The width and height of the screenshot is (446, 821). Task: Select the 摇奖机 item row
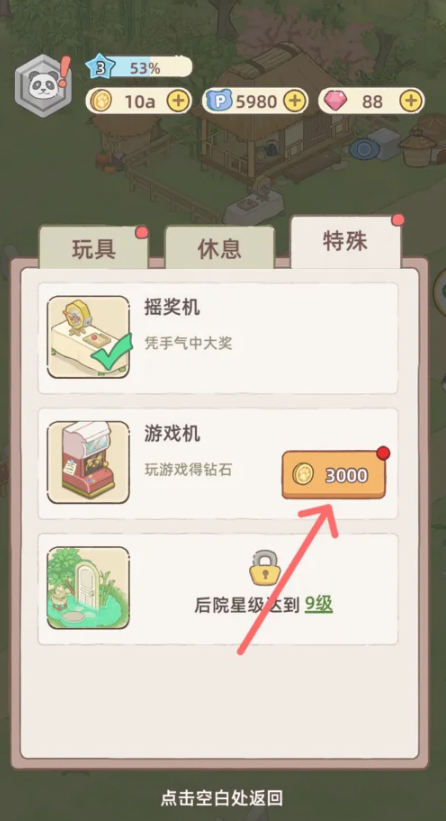[218, 338]
